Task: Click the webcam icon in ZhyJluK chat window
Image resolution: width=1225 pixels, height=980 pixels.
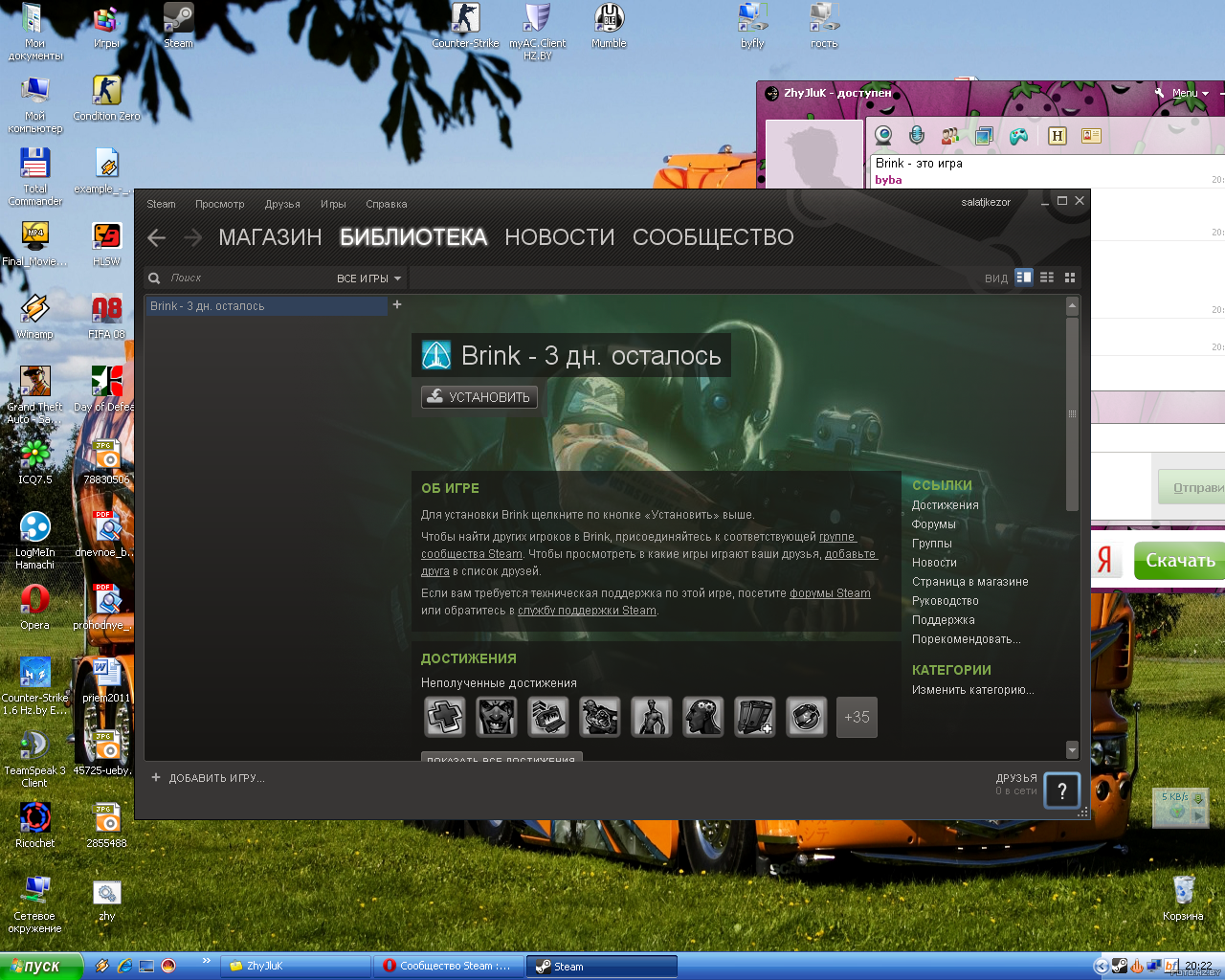Action: click(883, 135)
